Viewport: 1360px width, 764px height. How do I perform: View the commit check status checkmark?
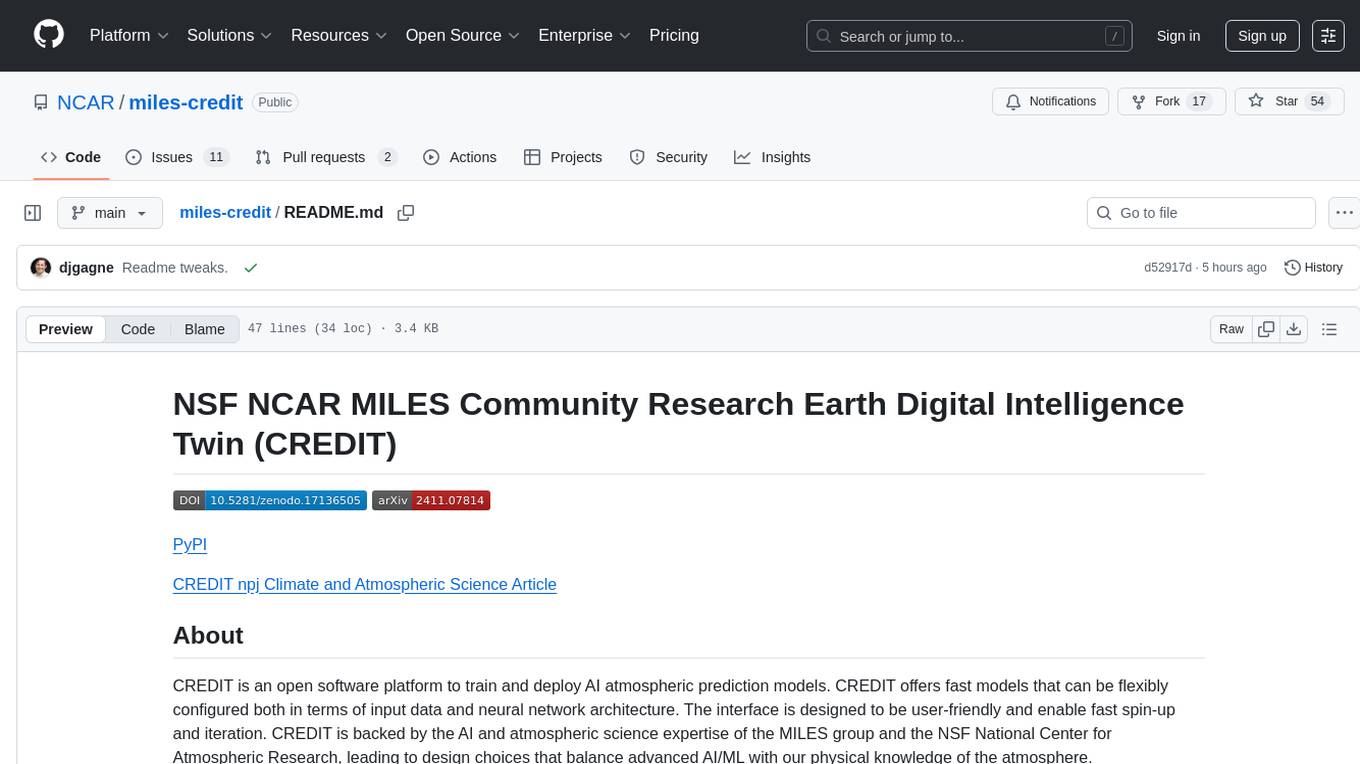coord(250,268)
